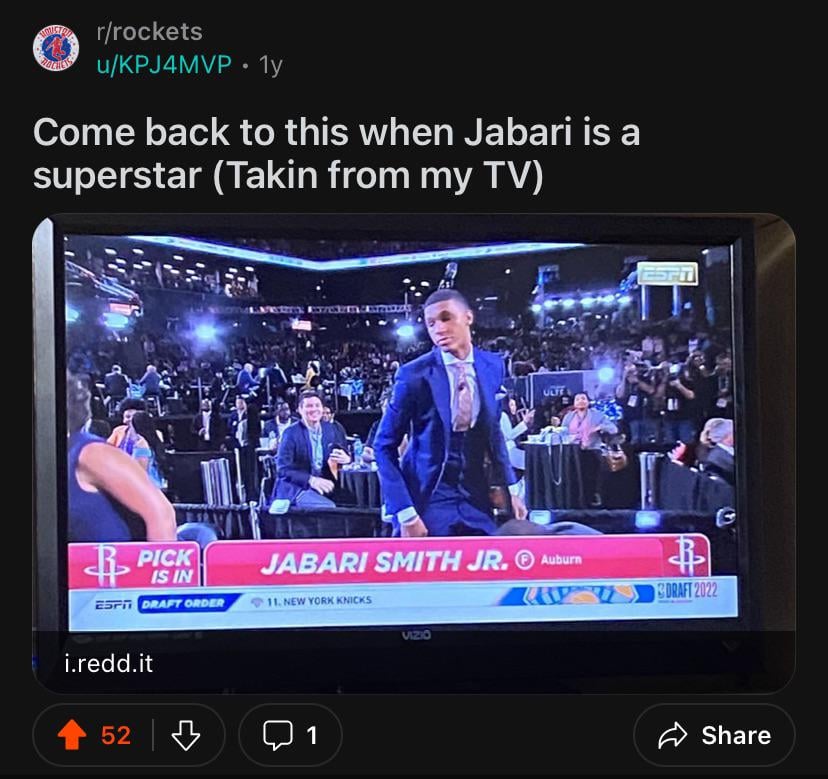
Task: Click the NBA "DRAFT 2022" logo
Action: pyautogui.click(x=687, y=592)
